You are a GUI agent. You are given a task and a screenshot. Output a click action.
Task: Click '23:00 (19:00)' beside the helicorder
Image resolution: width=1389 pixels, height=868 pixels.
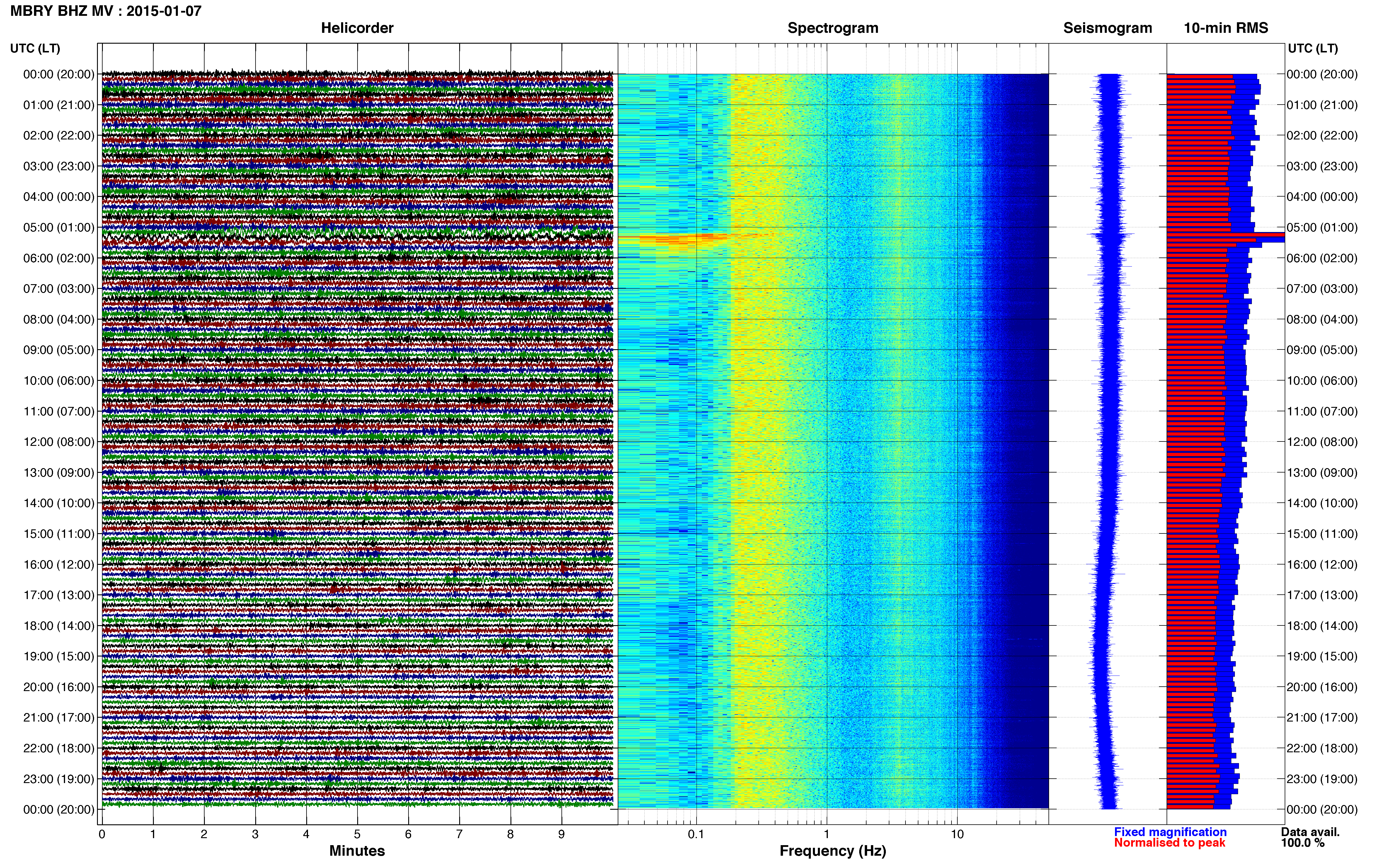point(59,779)
